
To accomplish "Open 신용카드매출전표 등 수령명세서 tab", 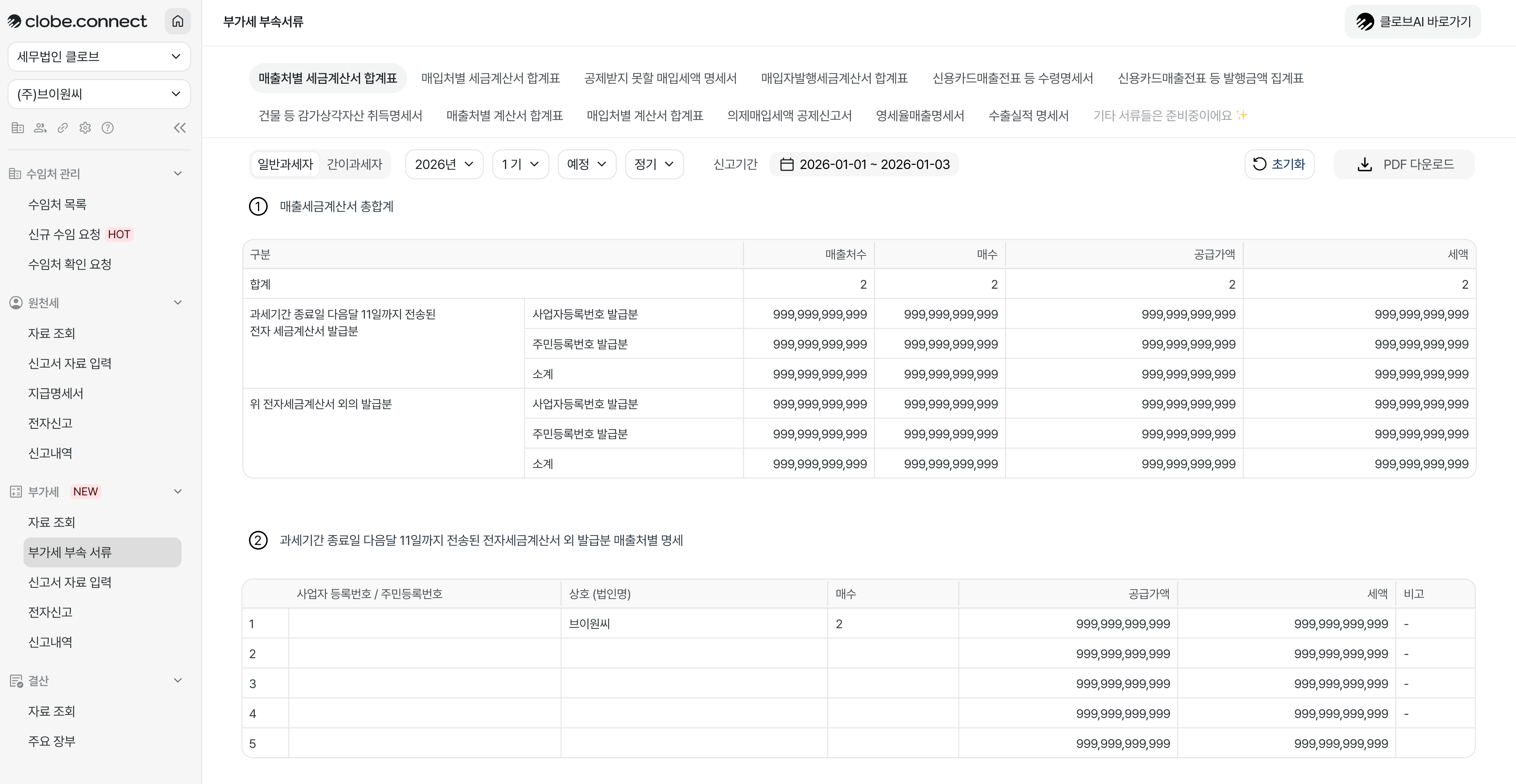I will pos(1013,78).
